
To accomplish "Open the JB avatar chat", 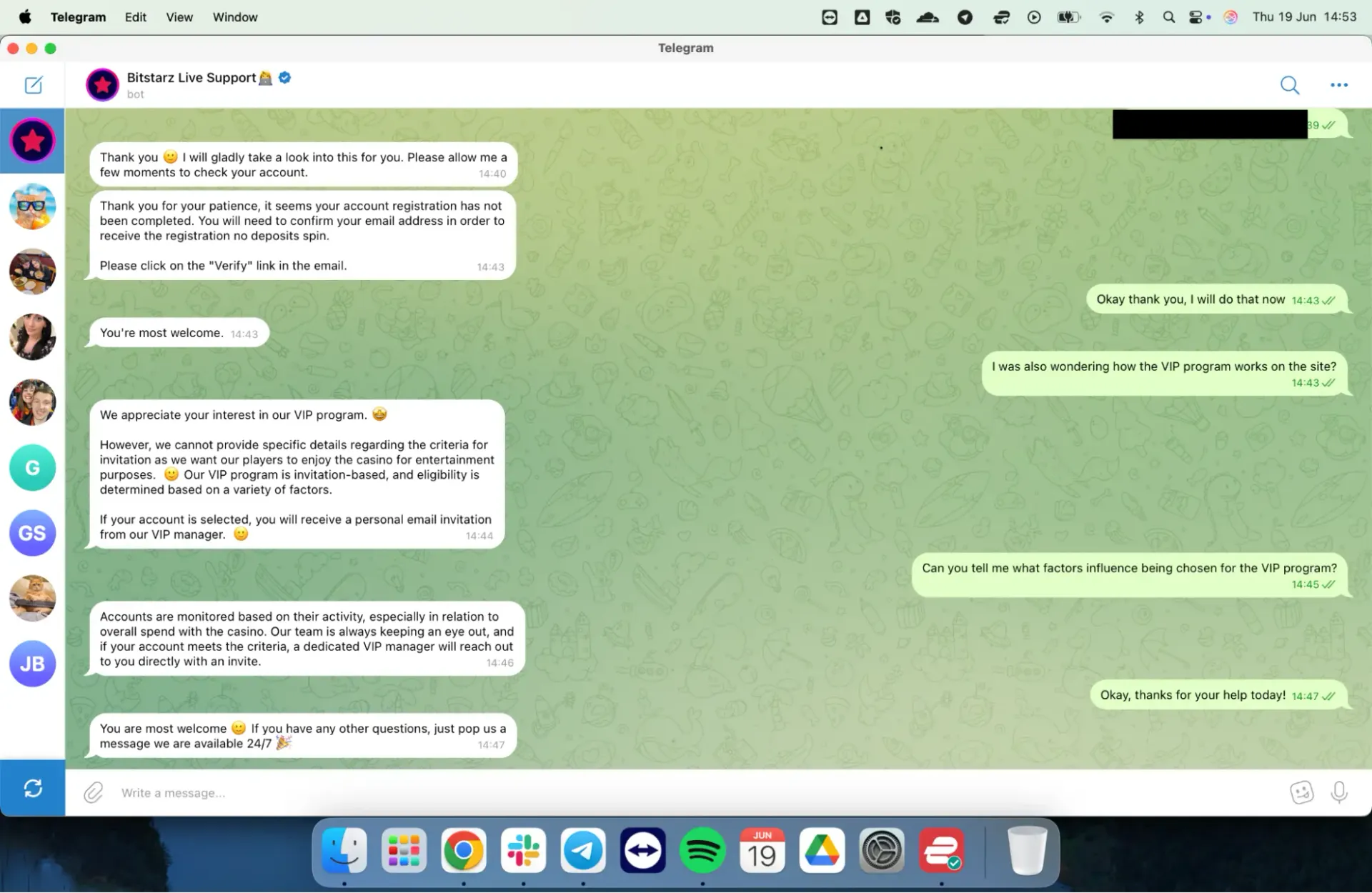I will 32,664.
